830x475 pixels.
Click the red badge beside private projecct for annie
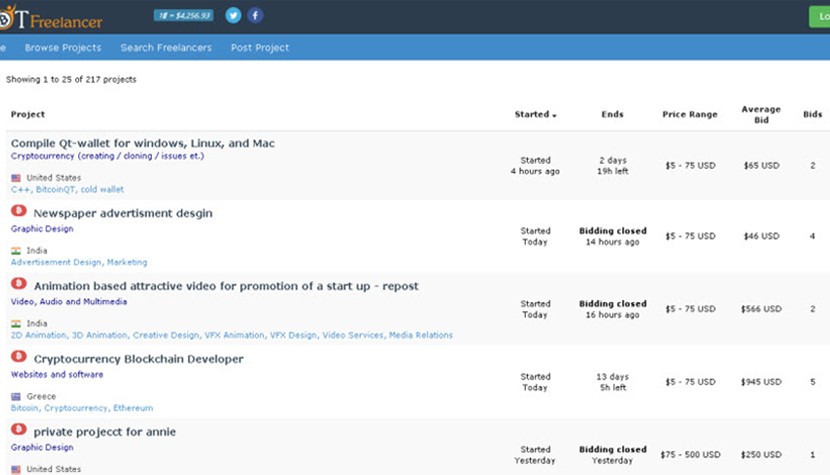(18, 431)
